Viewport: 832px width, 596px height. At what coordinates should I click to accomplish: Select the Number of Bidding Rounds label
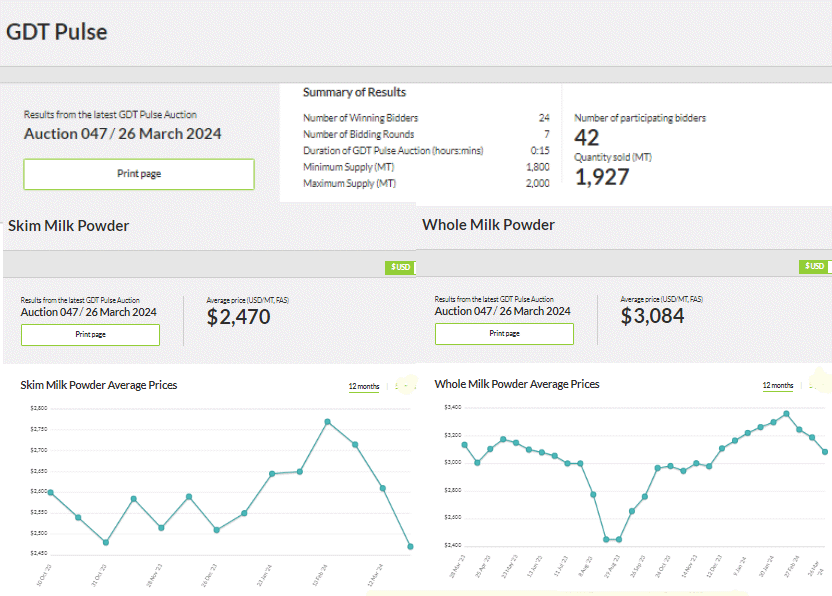(359, 134)
